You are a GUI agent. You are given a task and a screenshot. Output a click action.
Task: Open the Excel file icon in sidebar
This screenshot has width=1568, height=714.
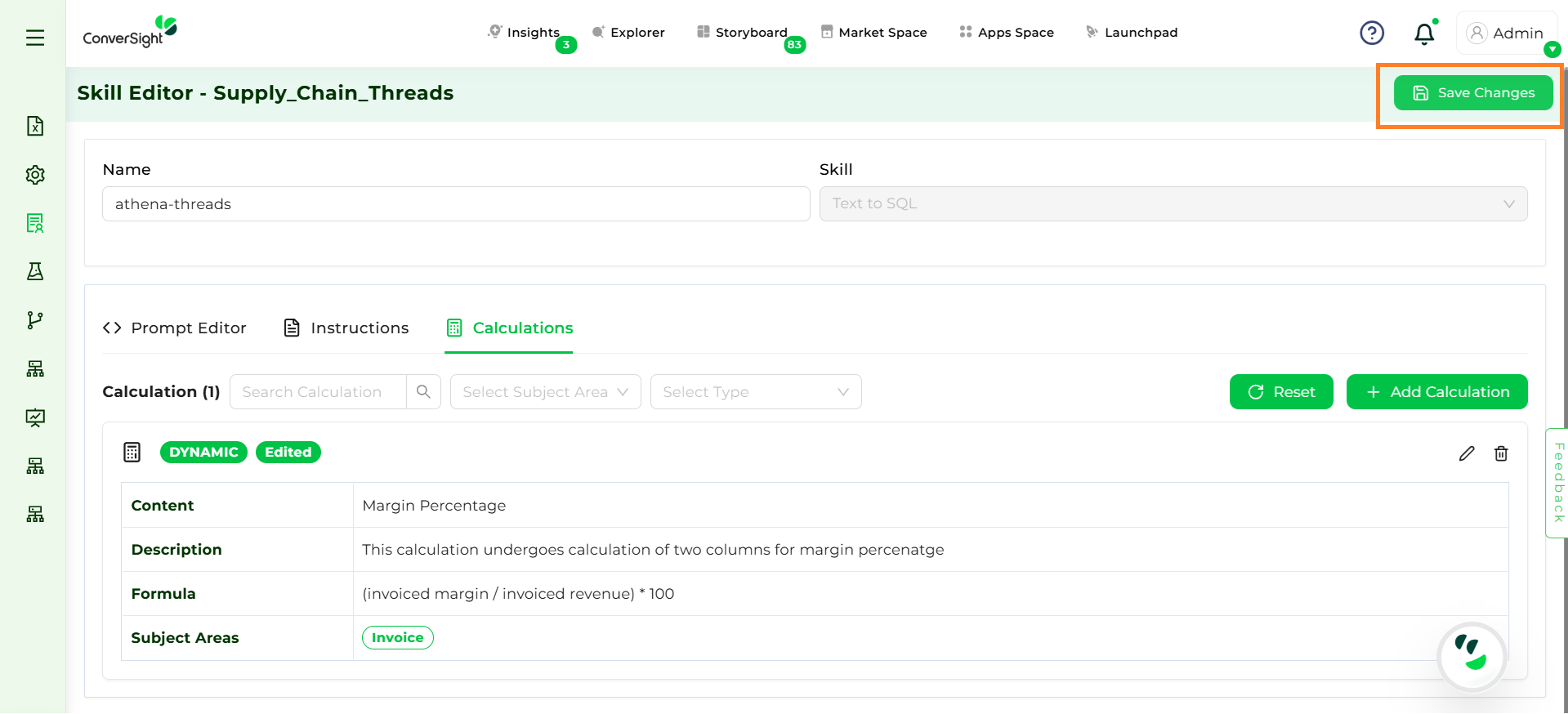point(35,126)
